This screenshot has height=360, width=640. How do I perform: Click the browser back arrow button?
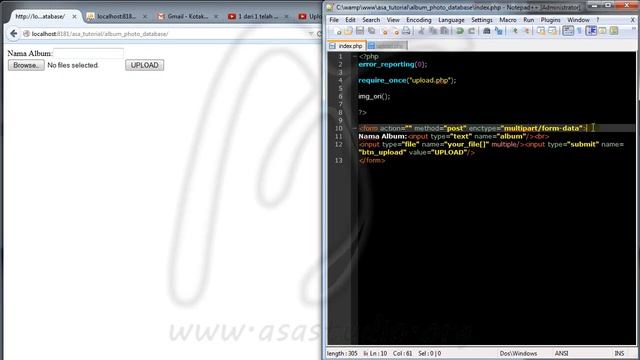[13, 33]
